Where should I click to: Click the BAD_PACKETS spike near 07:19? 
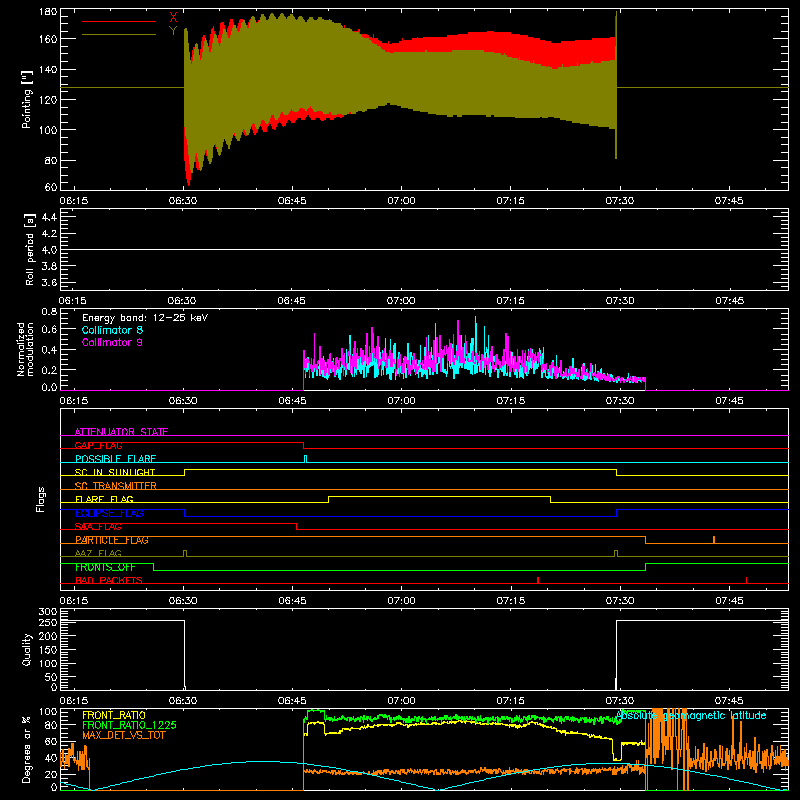pos(538,580)
